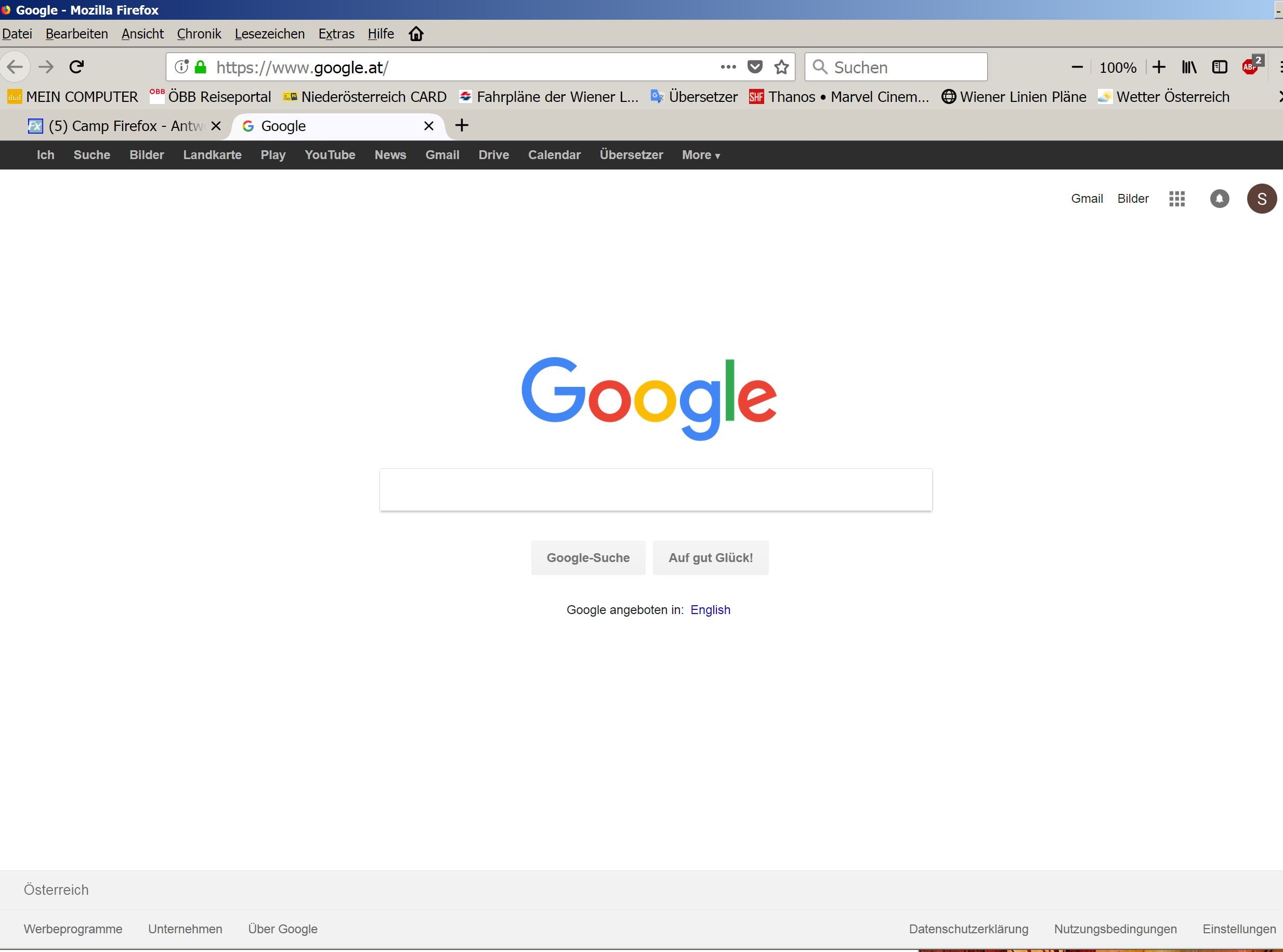Viewport: 1283px width, 952px height.
Task: Toggle the sidebar view icon
Action: click(1219, 68)
